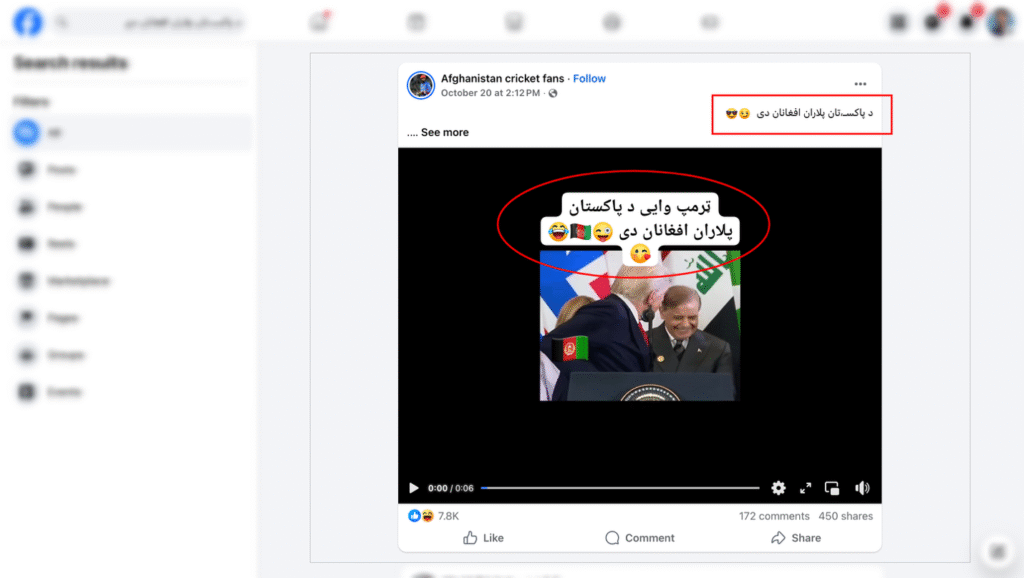Follow Afghanistan cricket fans page
The image size is (1024, 578).
click(589, 78)
